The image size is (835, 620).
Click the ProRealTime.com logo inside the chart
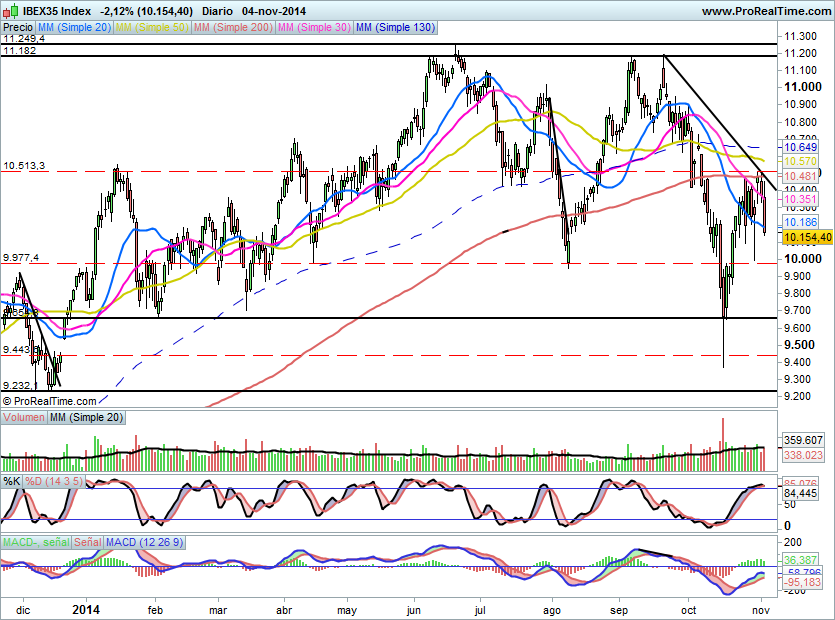tap(47, 401)
